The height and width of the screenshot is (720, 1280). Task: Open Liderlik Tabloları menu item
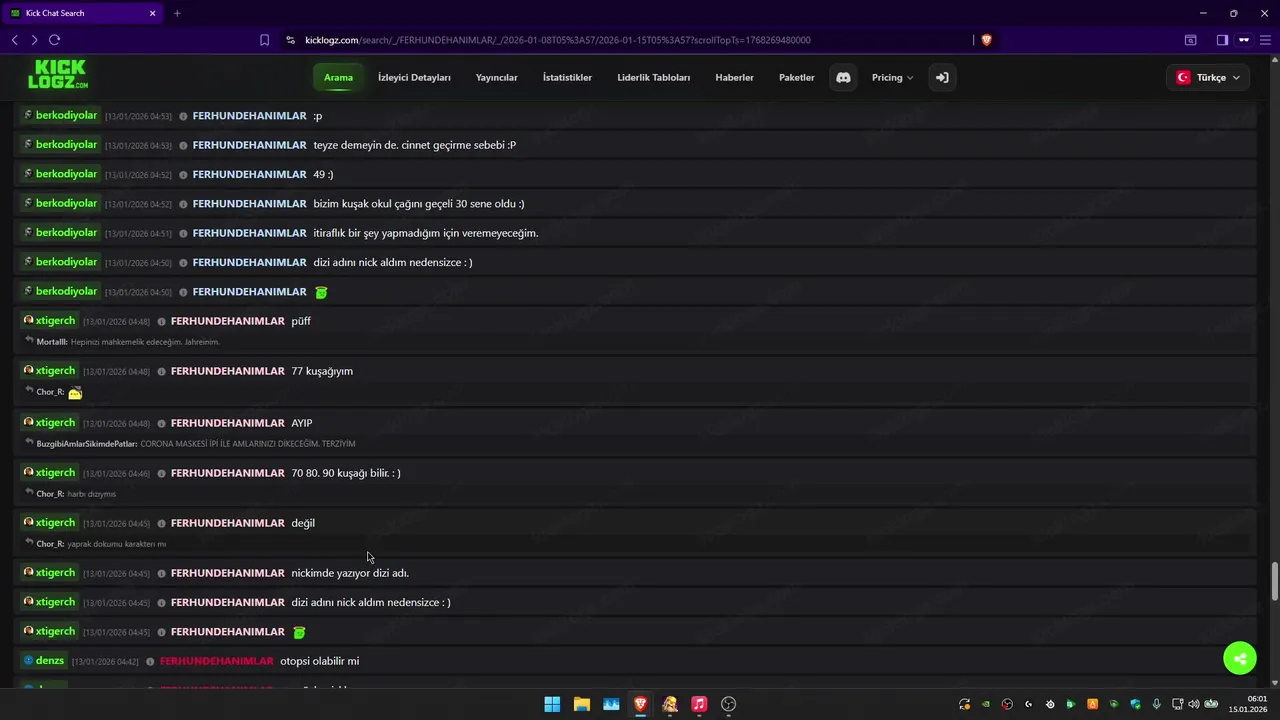654,77
